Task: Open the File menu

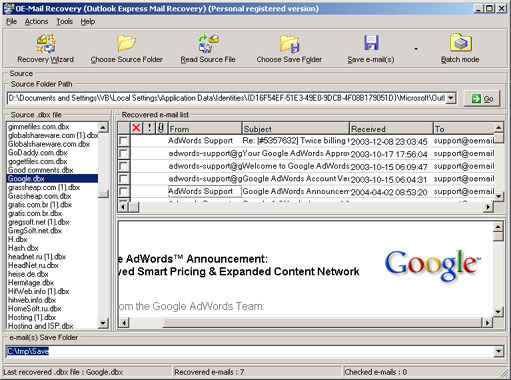Action: [x=11, y=22]
